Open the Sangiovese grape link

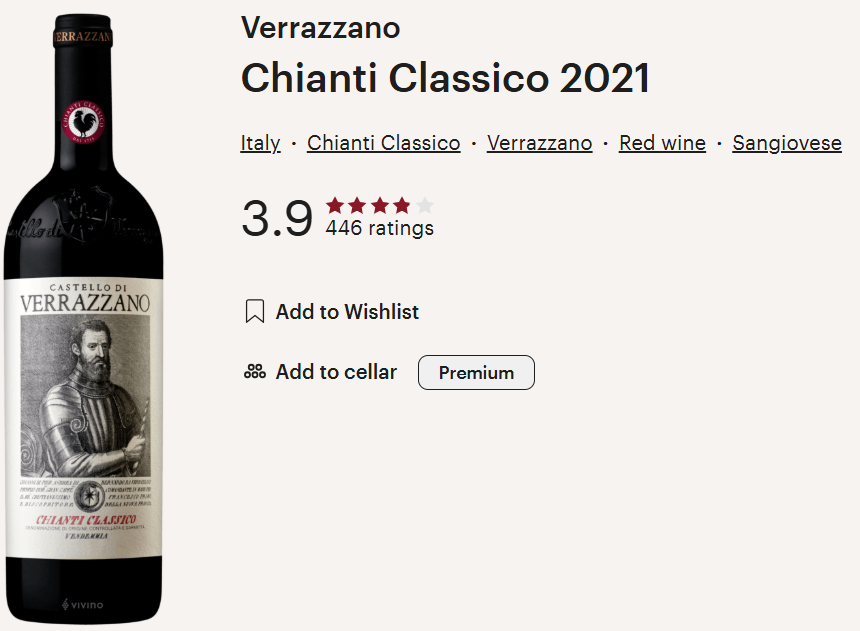787,143
